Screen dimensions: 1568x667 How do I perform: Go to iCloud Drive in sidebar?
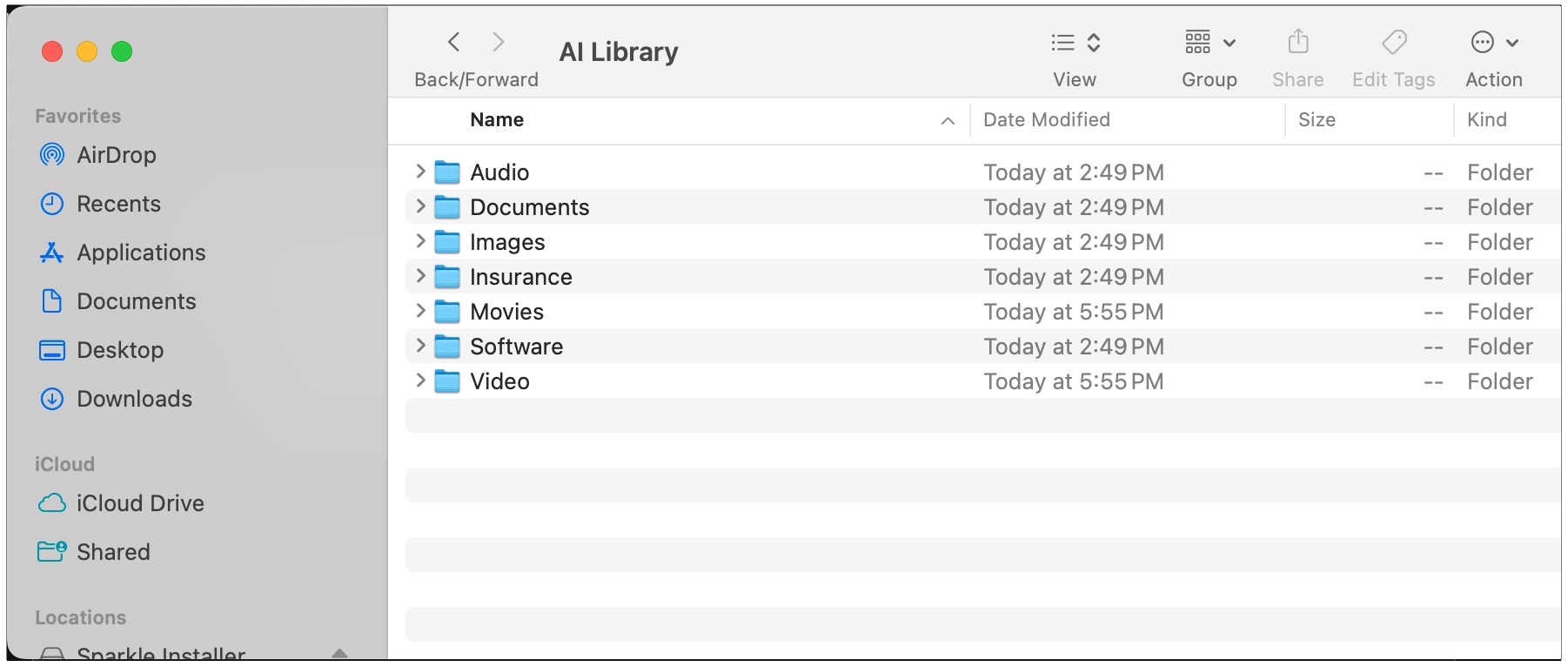pos(140,503)
